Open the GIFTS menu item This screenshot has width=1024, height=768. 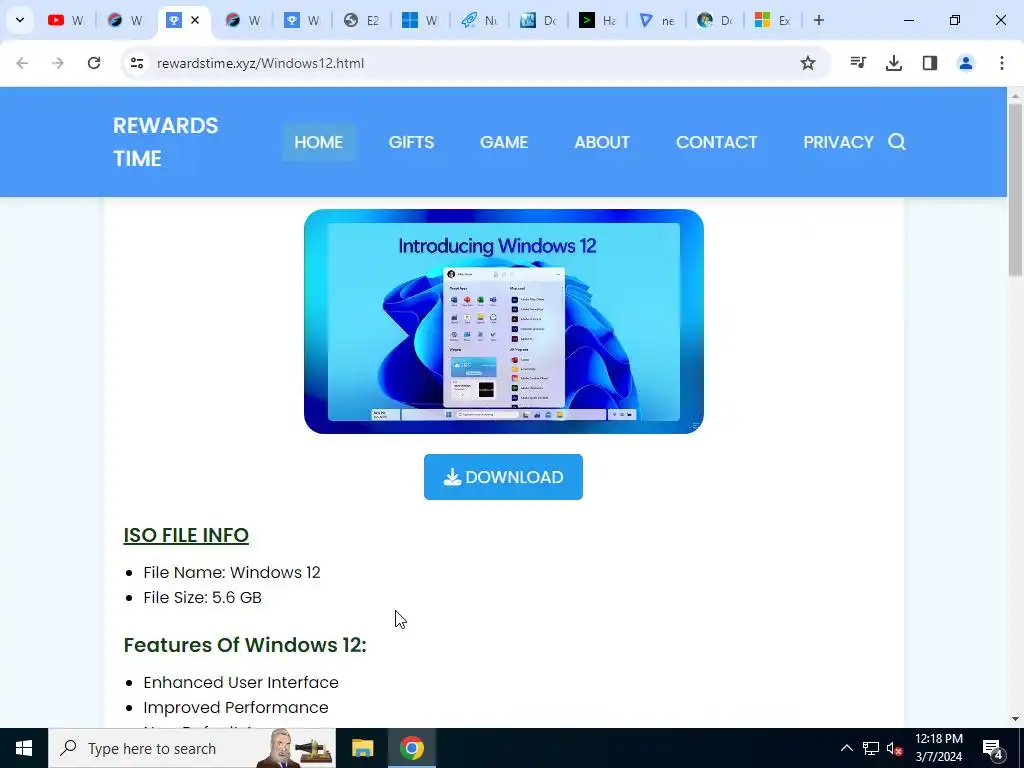coord(411,142)
